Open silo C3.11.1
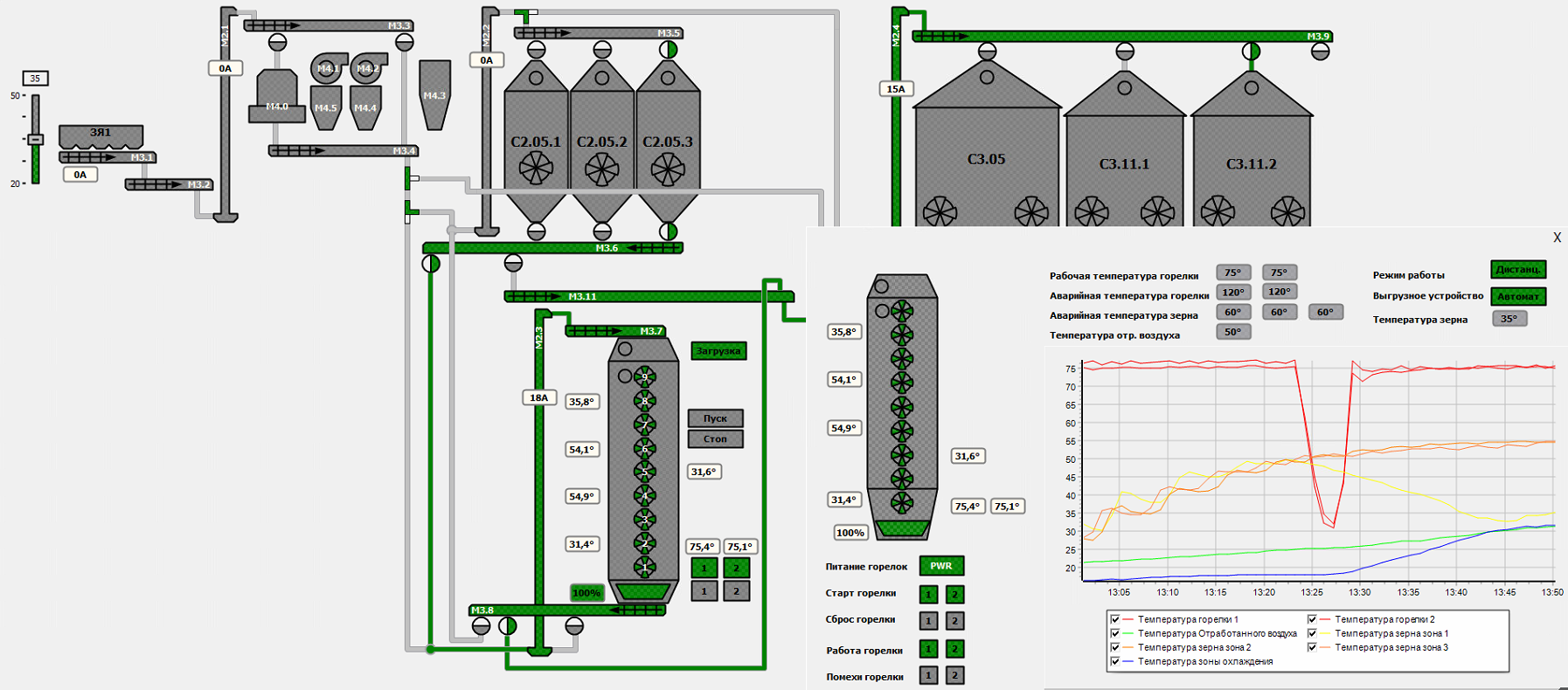Image resolution: width=1568 pixels, height=690 pixels. tap(1125, 148)
